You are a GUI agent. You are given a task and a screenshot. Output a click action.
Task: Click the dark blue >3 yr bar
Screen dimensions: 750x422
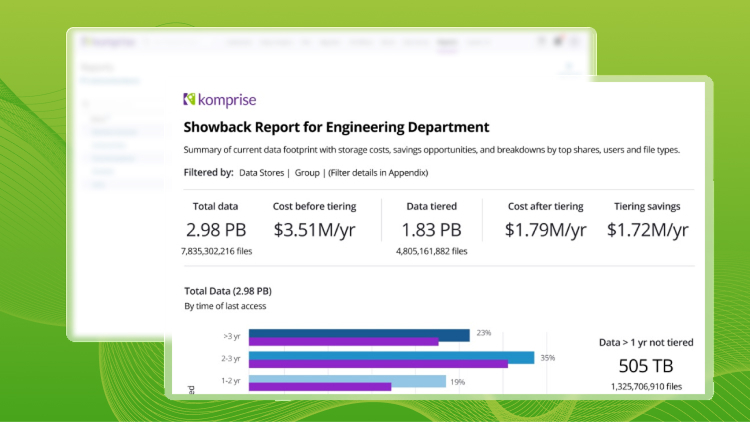coord(358,335)
